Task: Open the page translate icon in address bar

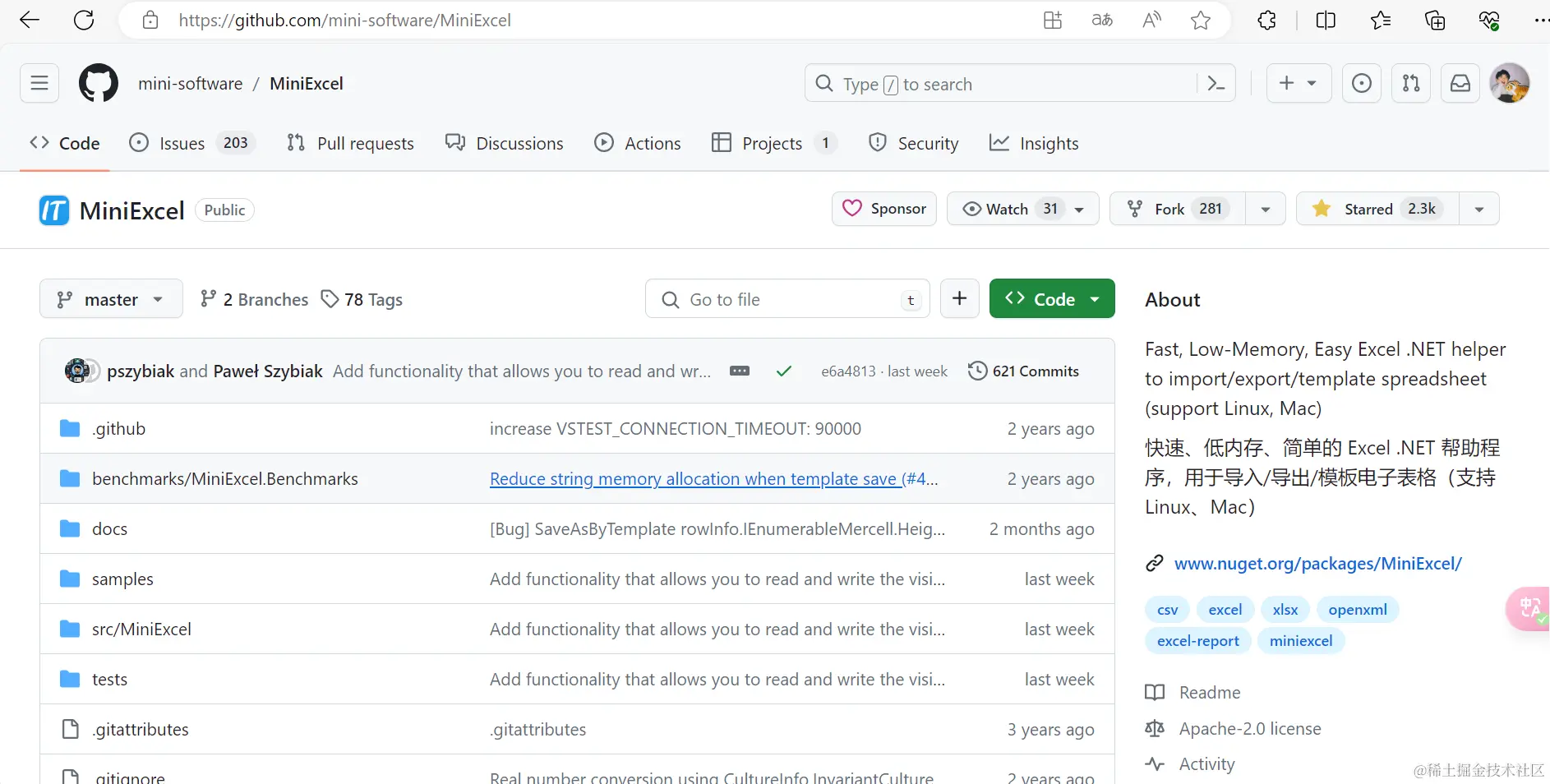Action: tap(1102, 20)
